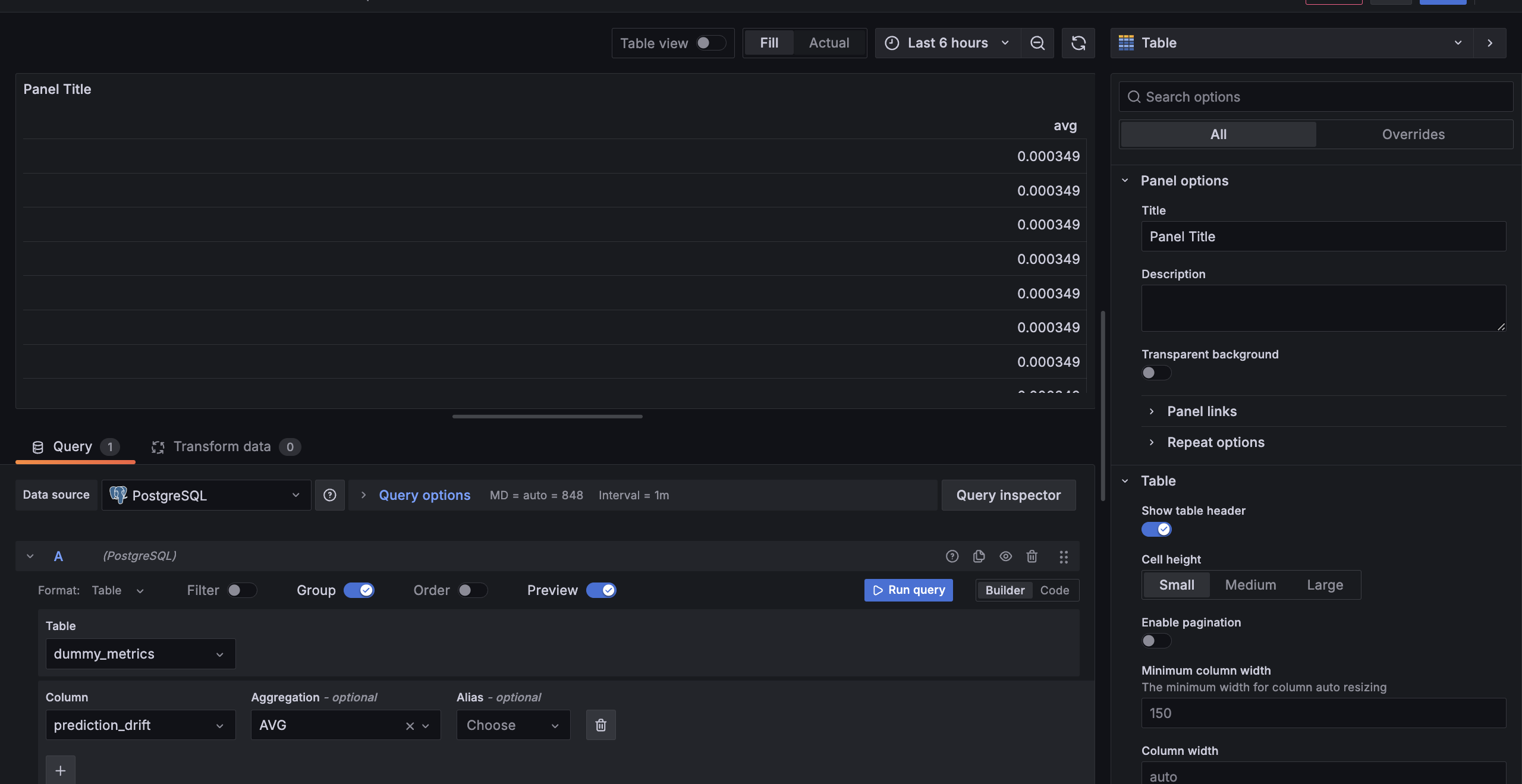Image resolution: width=1522 pixels, height=784 pixels.
Task: Open the Last 6 hours time range dropdown
Action: coord(948,43)
